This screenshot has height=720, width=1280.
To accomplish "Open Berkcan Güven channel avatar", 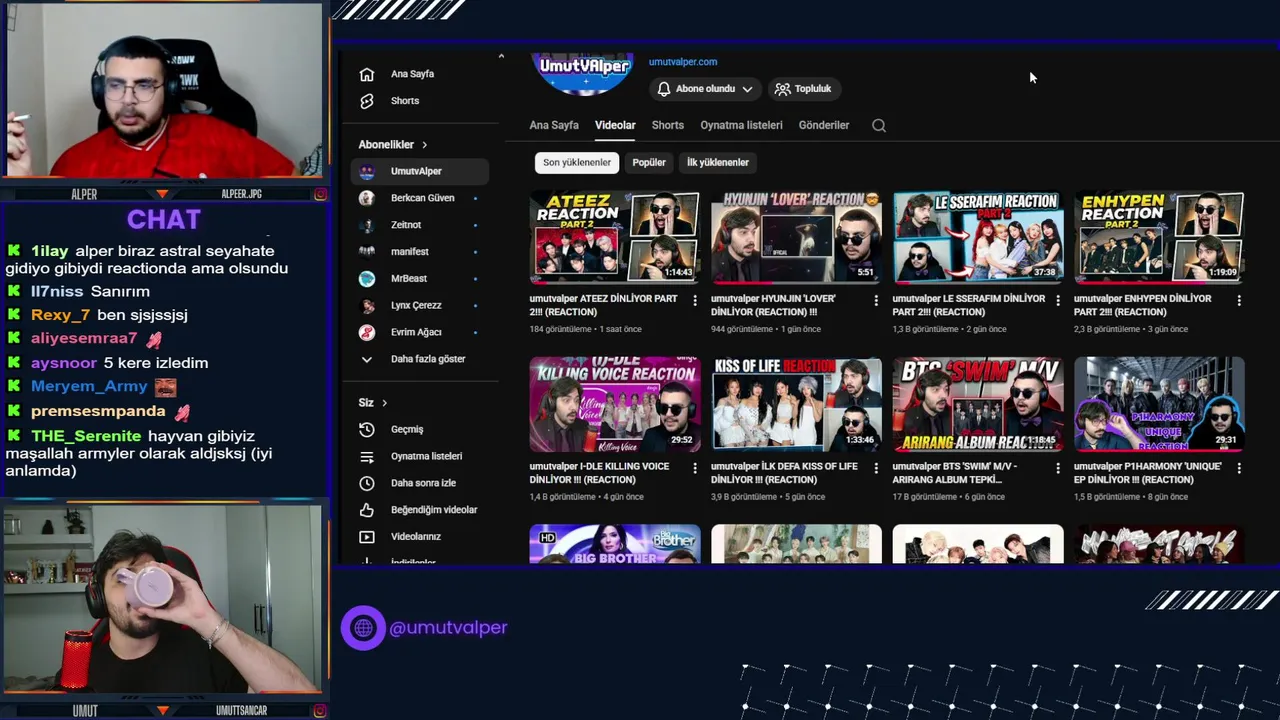I will click(x=367, y=198).
